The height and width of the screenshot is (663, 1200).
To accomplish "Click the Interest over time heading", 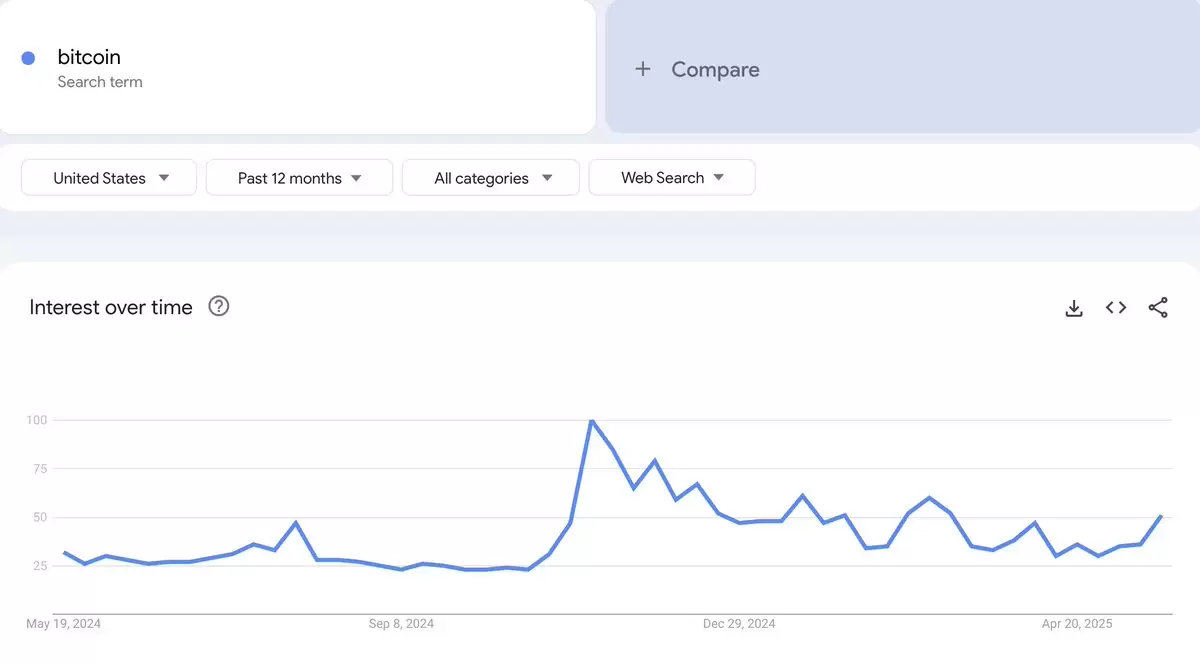I will [x=111, y=307].
